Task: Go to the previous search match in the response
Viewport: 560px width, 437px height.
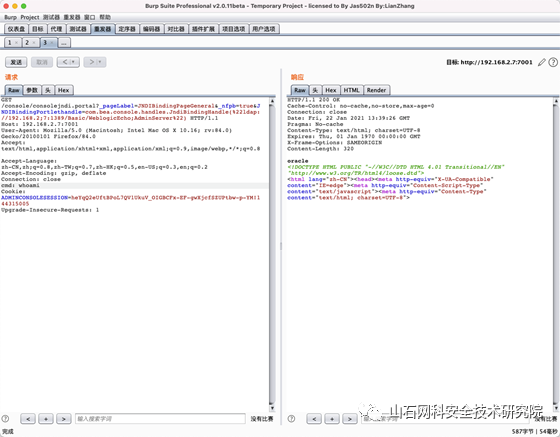Action: 314,419
